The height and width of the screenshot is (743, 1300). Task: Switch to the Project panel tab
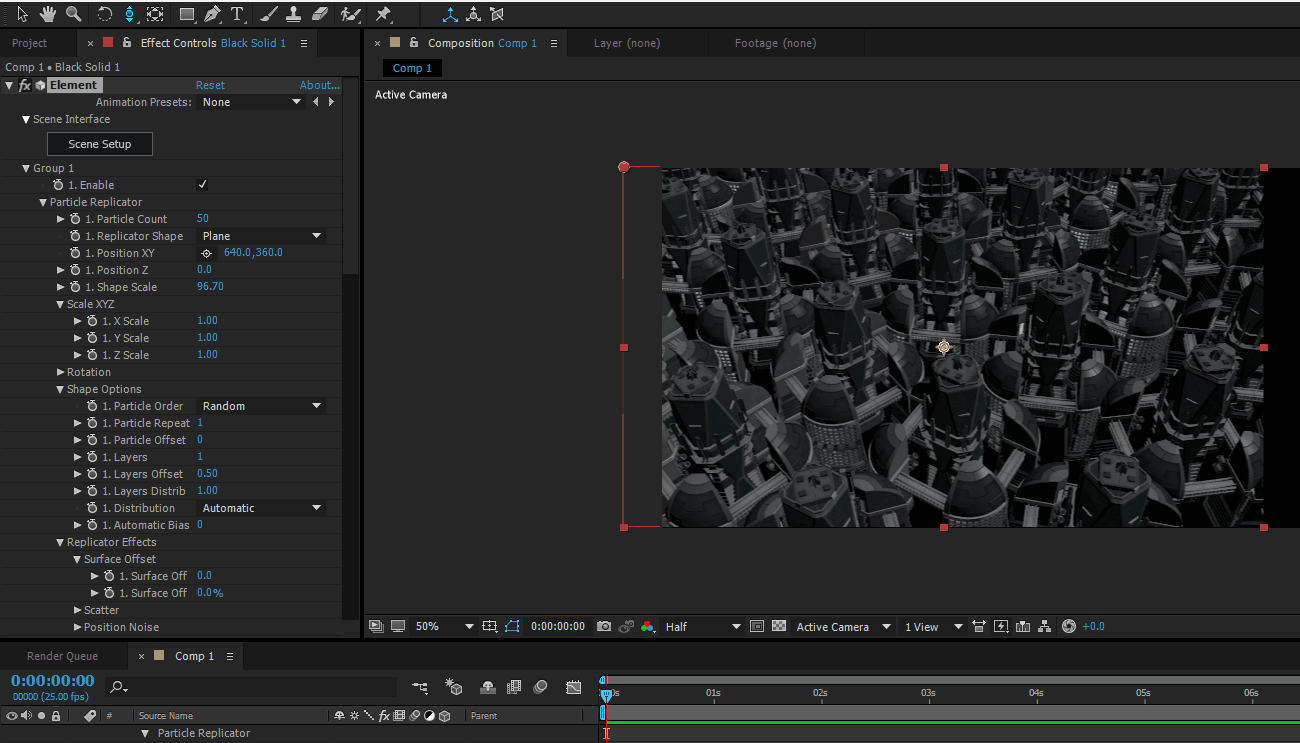[x=30, y=43]
